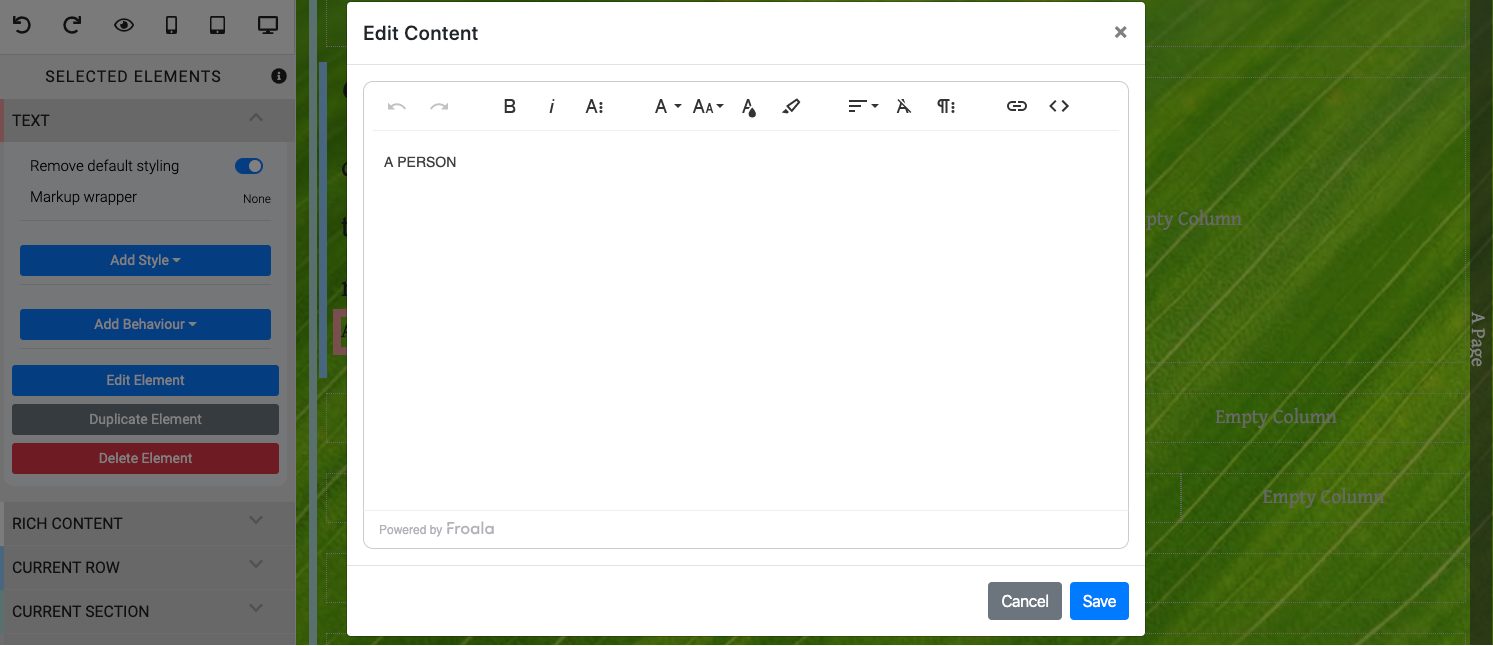The width and height of the screenshot is (1493, 646).
Task: Open the Add Behaviour dropdown
Action: click(x=145, y=324)
